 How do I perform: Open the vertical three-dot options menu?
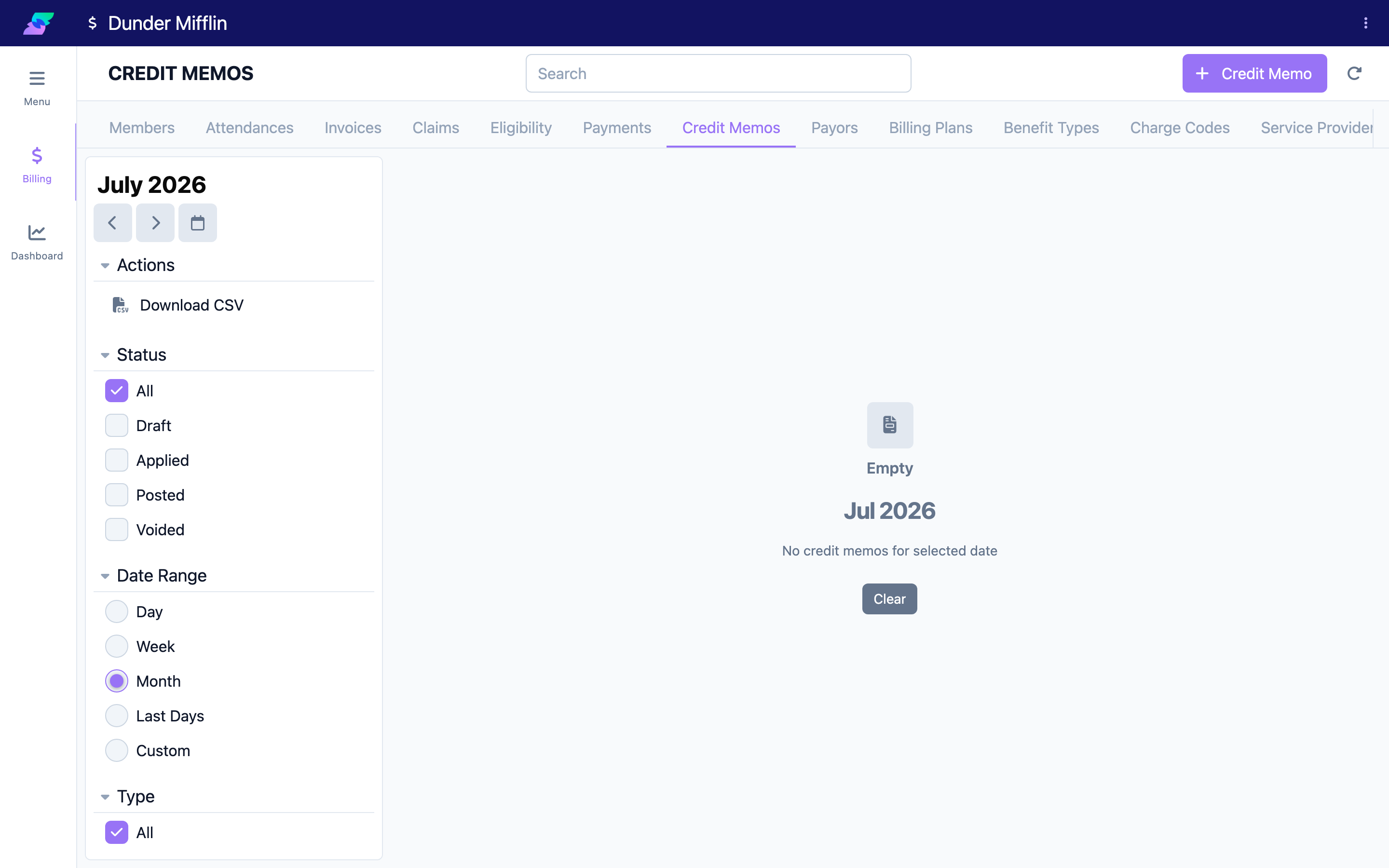click(1365, 23)
